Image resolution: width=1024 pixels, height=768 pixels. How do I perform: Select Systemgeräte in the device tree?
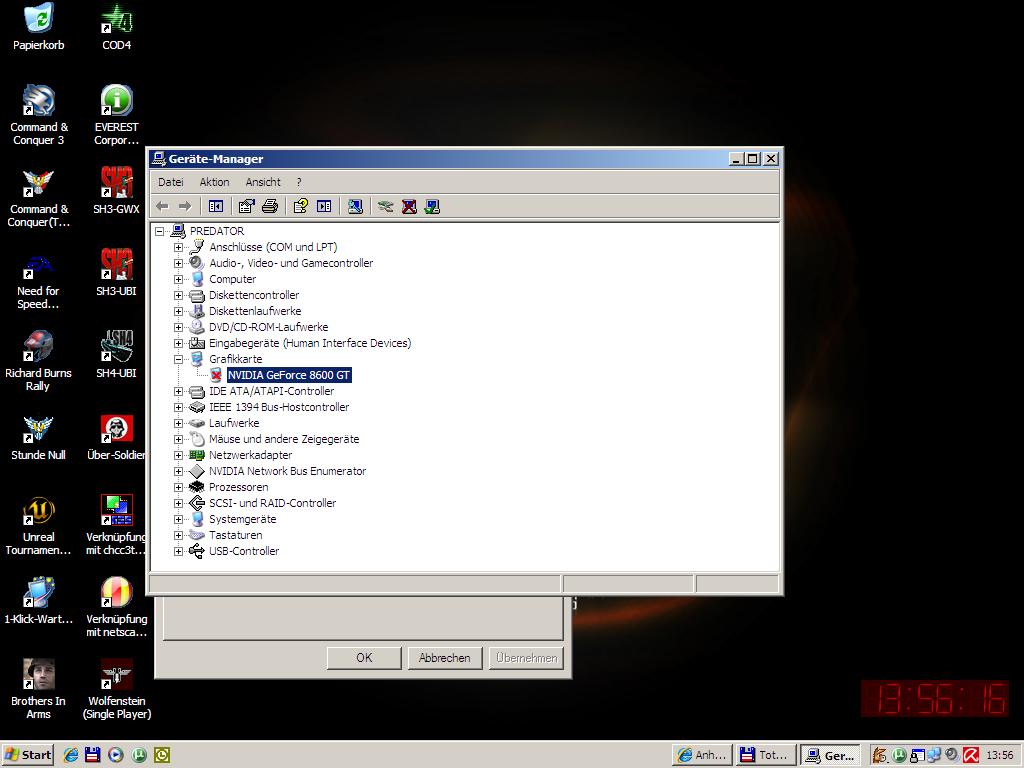click(242, 519)
